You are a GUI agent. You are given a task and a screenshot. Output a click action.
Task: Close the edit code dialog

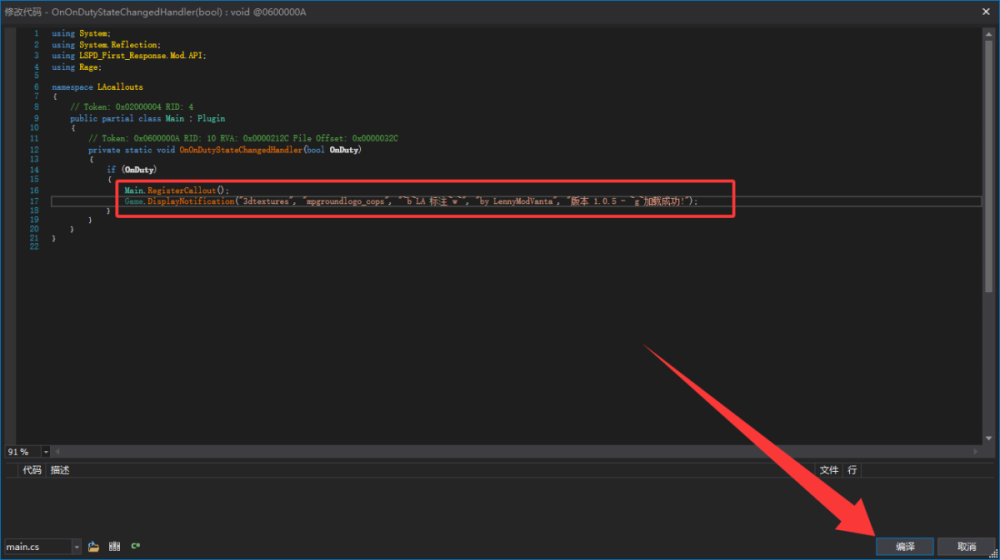coord(985,11)
